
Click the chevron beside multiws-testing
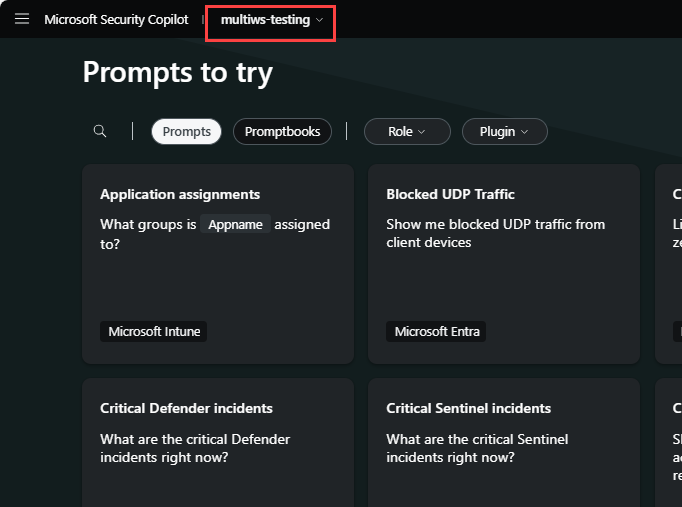pos(320,20)
